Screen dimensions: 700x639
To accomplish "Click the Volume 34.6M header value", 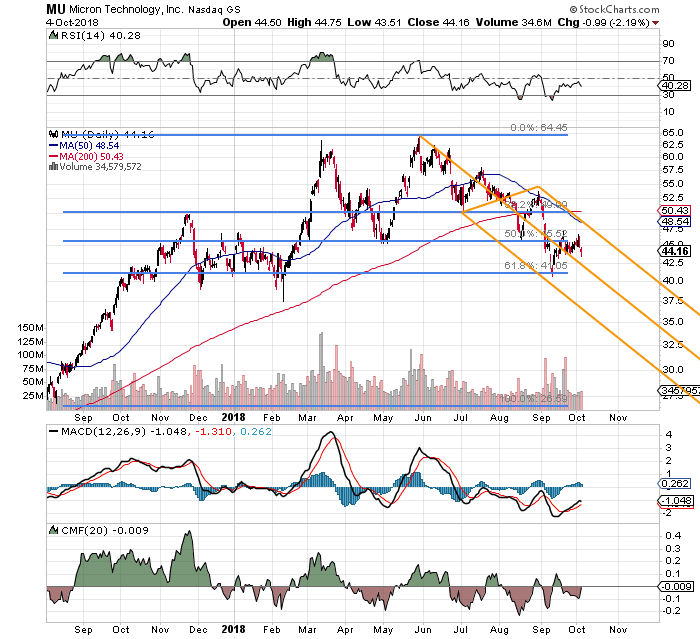I will pyautogui.click(x=513, y=22).
